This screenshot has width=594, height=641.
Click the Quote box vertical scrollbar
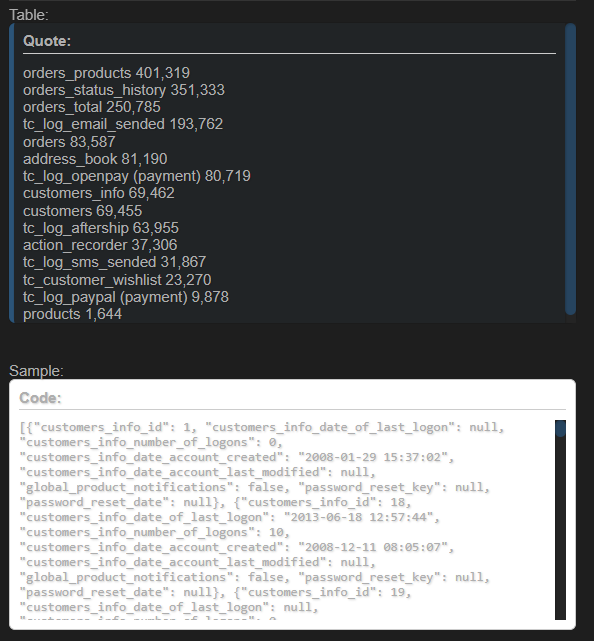click(x=570, y=169)
